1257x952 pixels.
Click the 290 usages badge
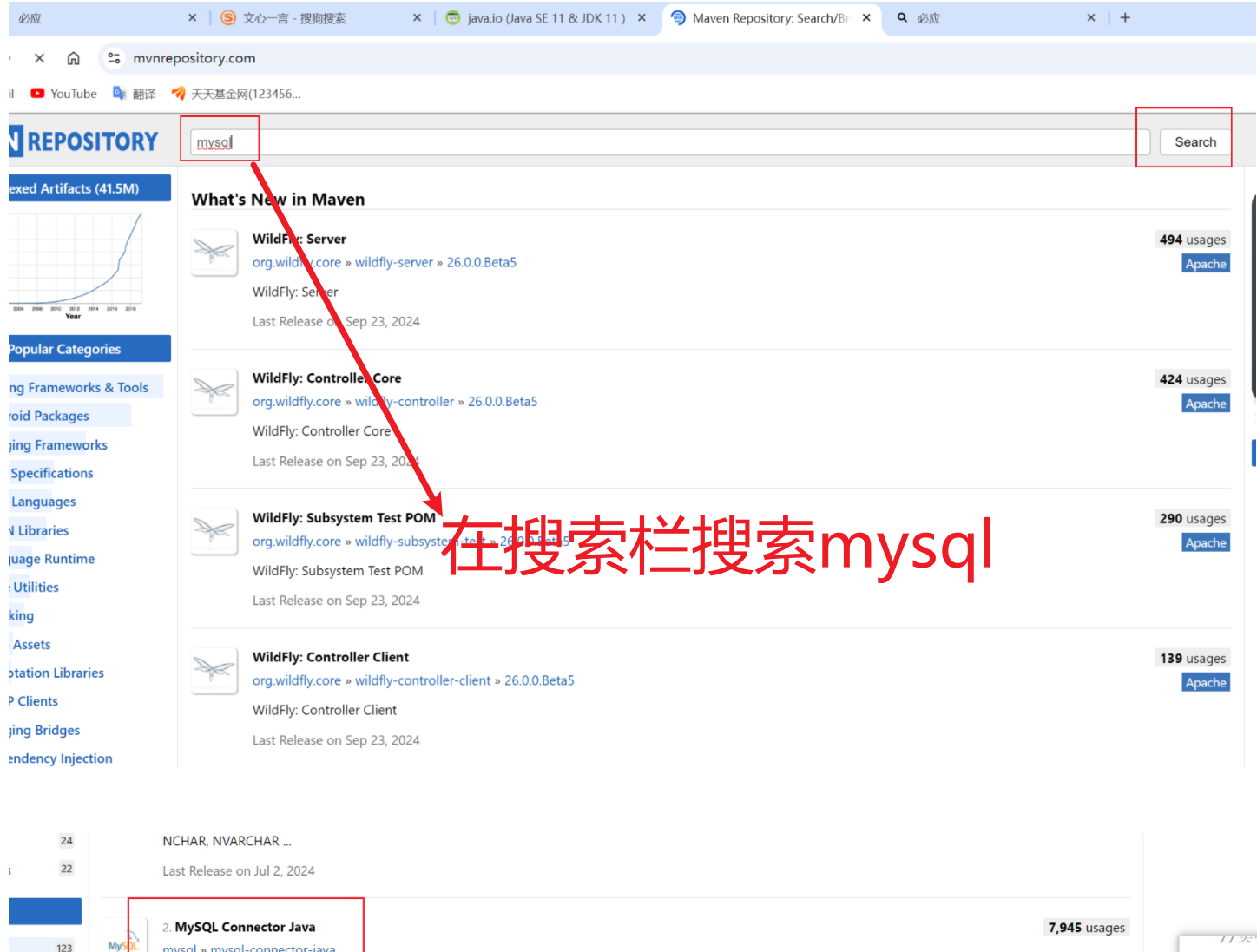pyautogui.click(x=1193, y=519)
